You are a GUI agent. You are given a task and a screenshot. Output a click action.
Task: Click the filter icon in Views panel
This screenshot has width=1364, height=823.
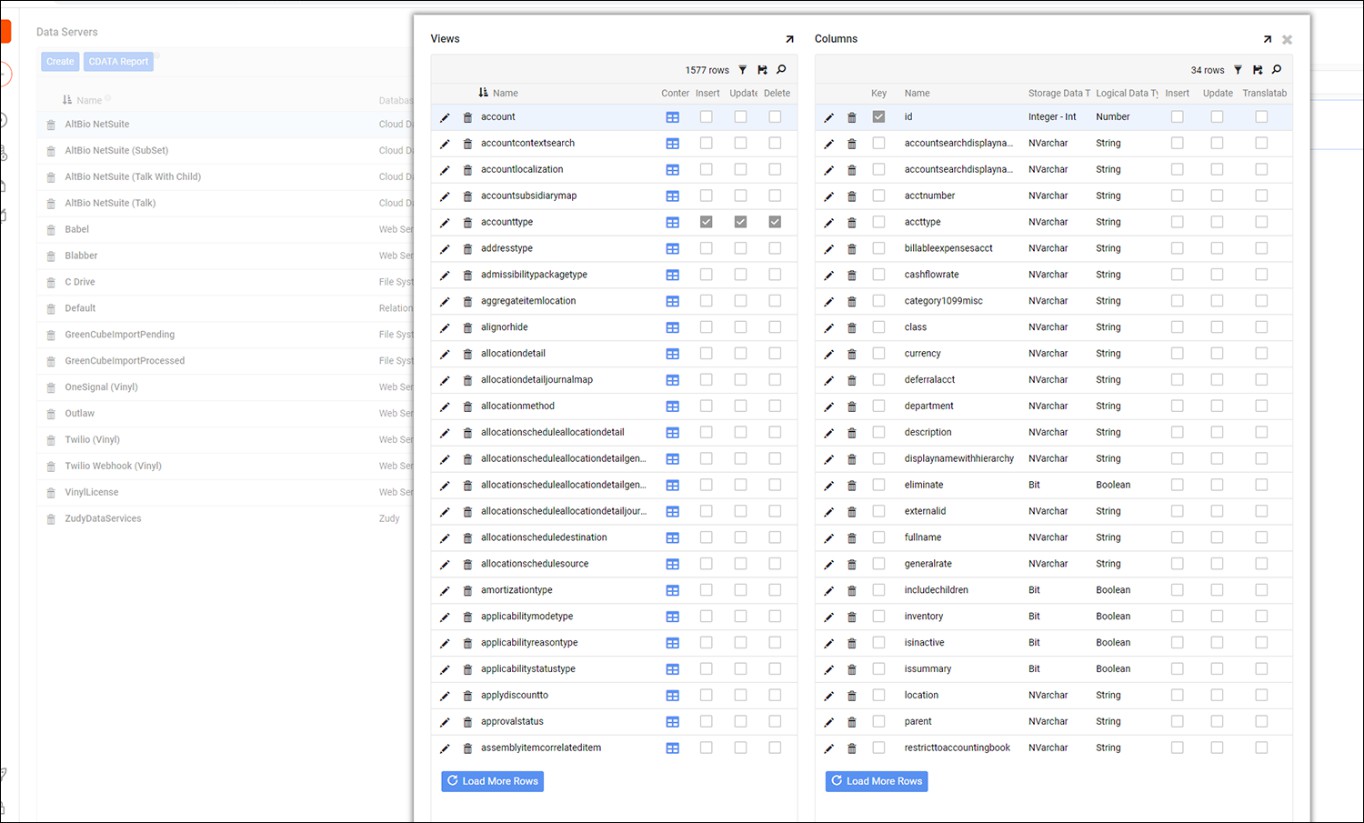point(742,70)
